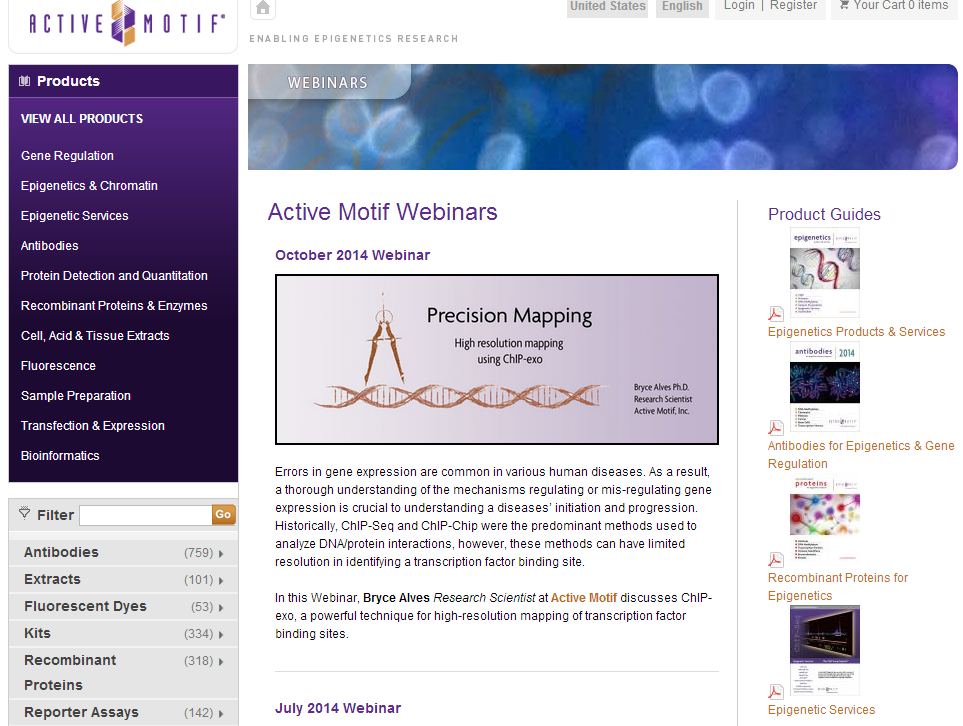This screenshot has width=963, height=726.
Task: Click the Filter funnel icon
Action: coord(25,513)
